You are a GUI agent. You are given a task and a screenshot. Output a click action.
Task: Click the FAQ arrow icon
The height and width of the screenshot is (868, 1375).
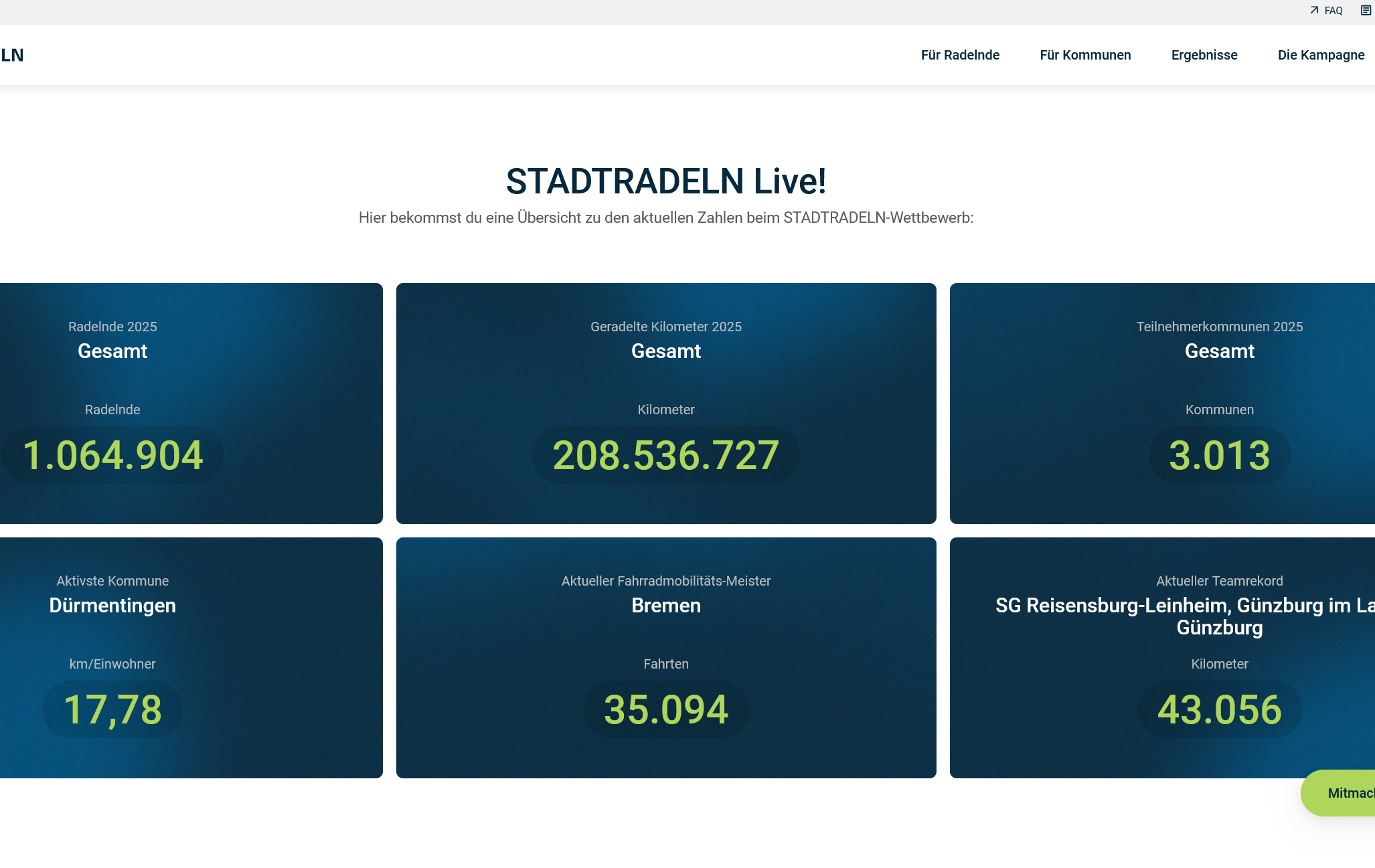tap(1314, 11)
